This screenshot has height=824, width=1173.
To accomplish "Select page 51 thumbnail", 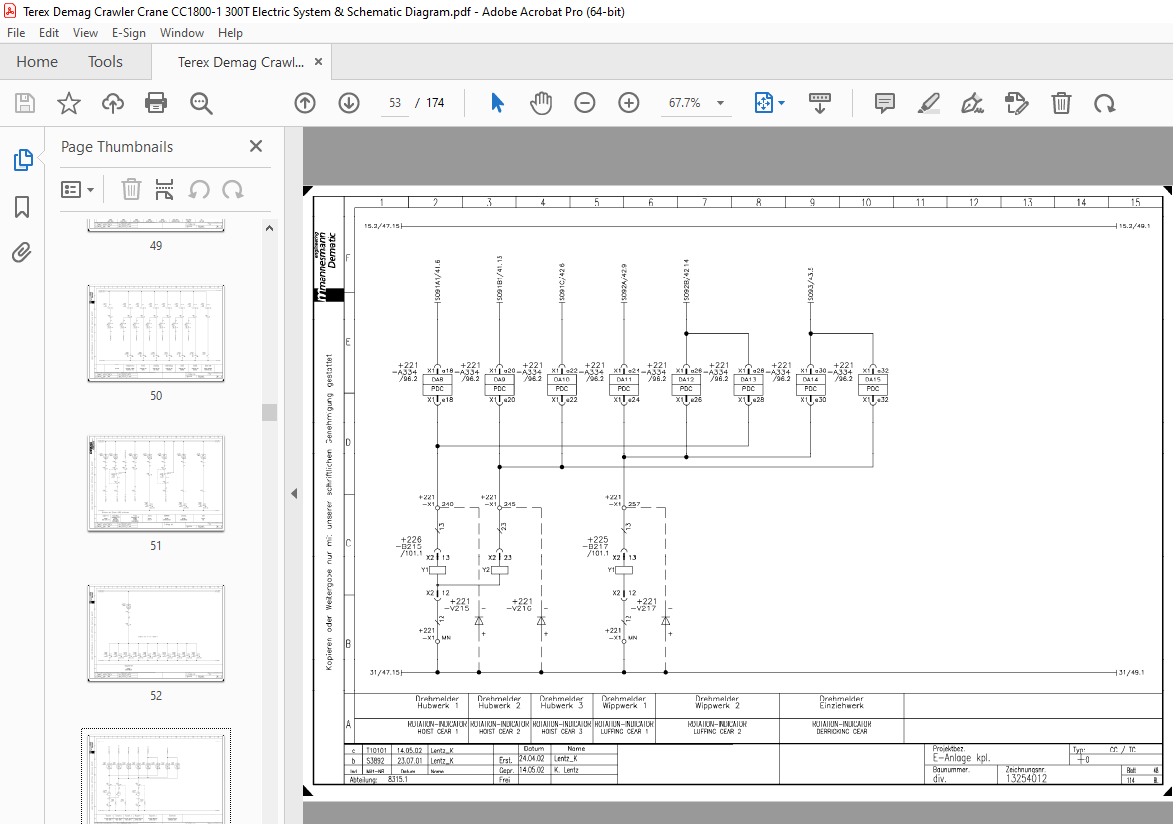I will (x=156, y=483).
